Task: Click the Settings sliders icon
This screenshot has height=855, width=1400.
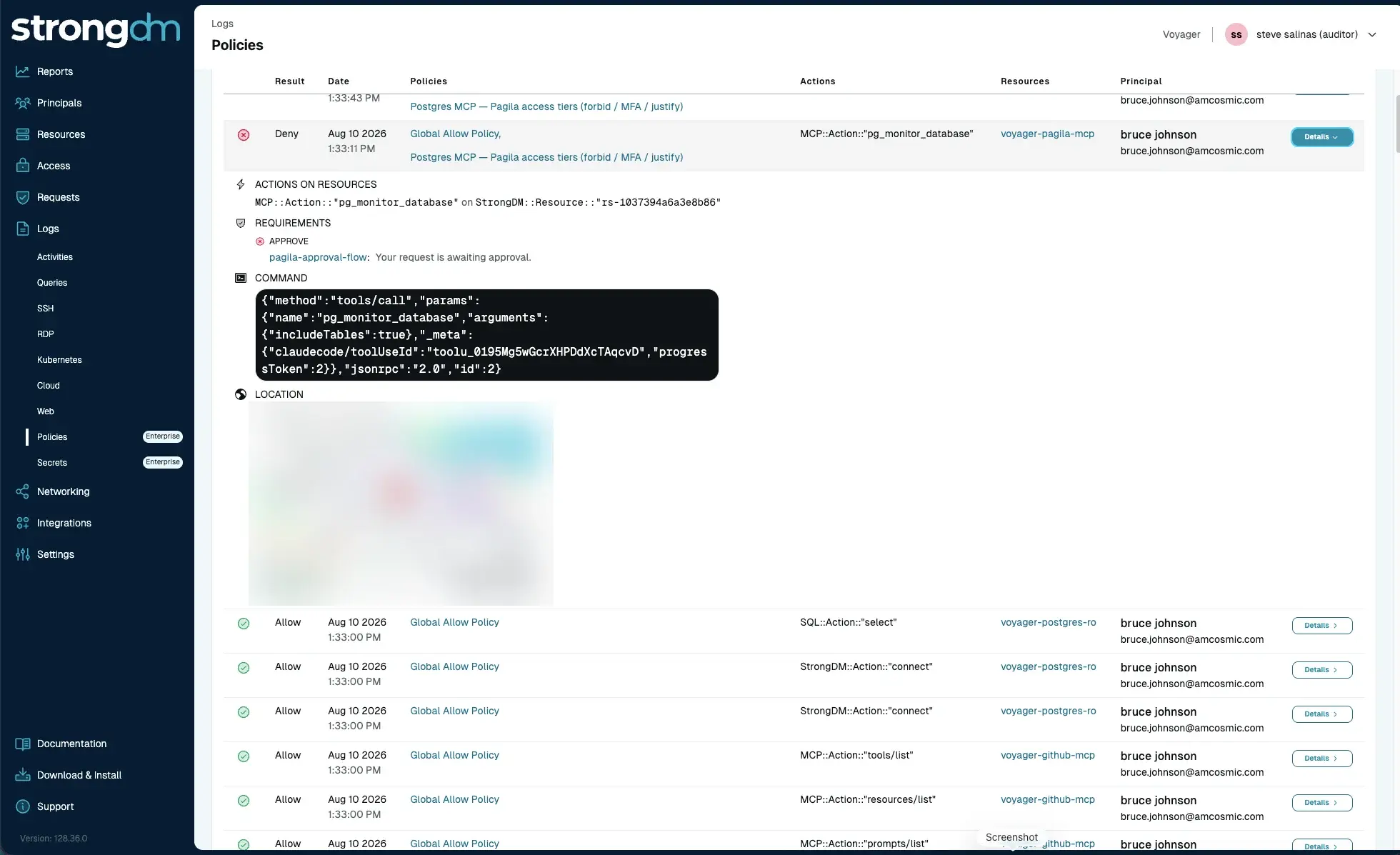Action: tap(23, 554)
